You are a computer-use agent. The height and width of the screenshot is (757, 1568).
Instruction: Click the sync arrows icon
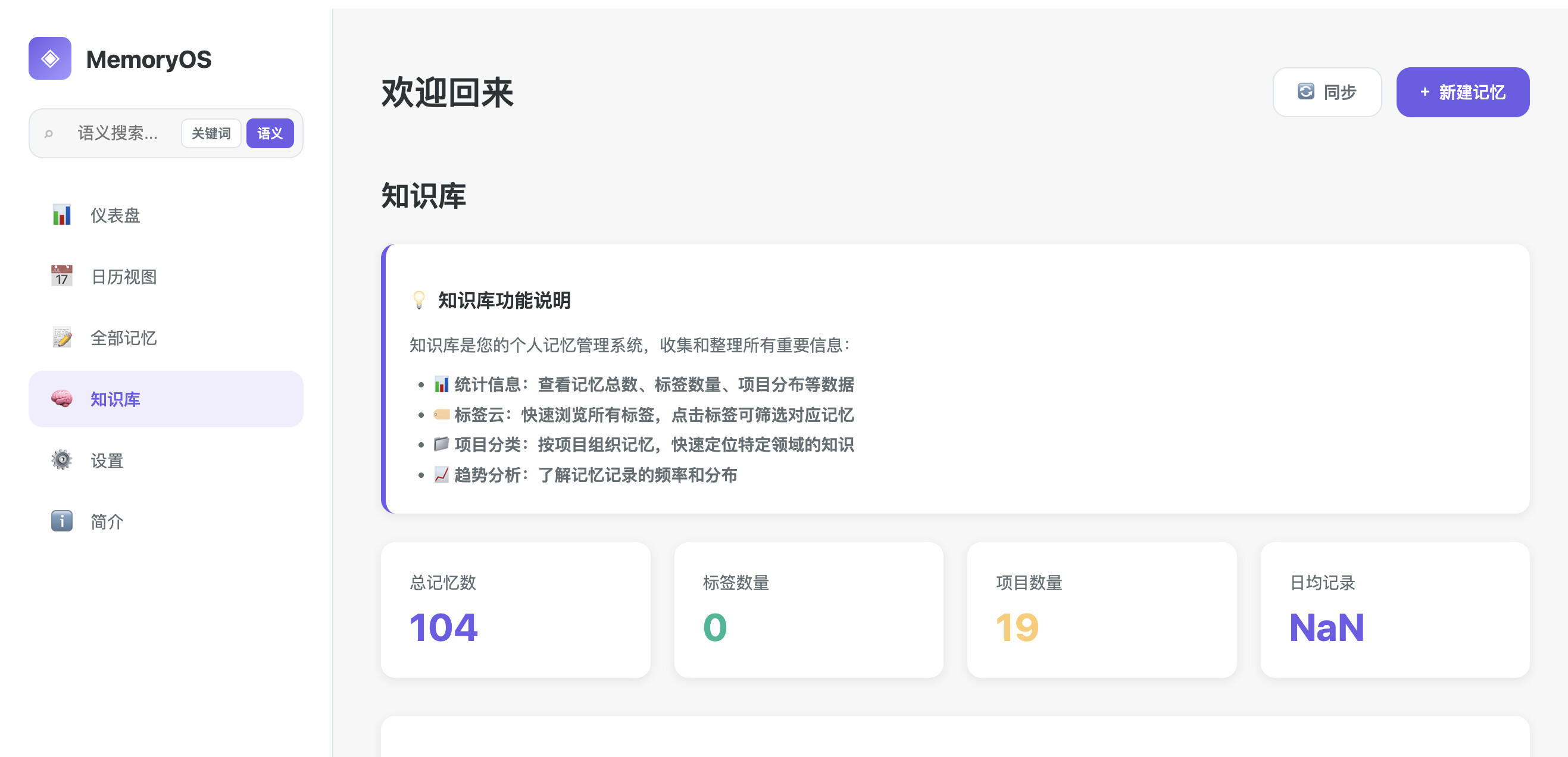(1305, 92)
